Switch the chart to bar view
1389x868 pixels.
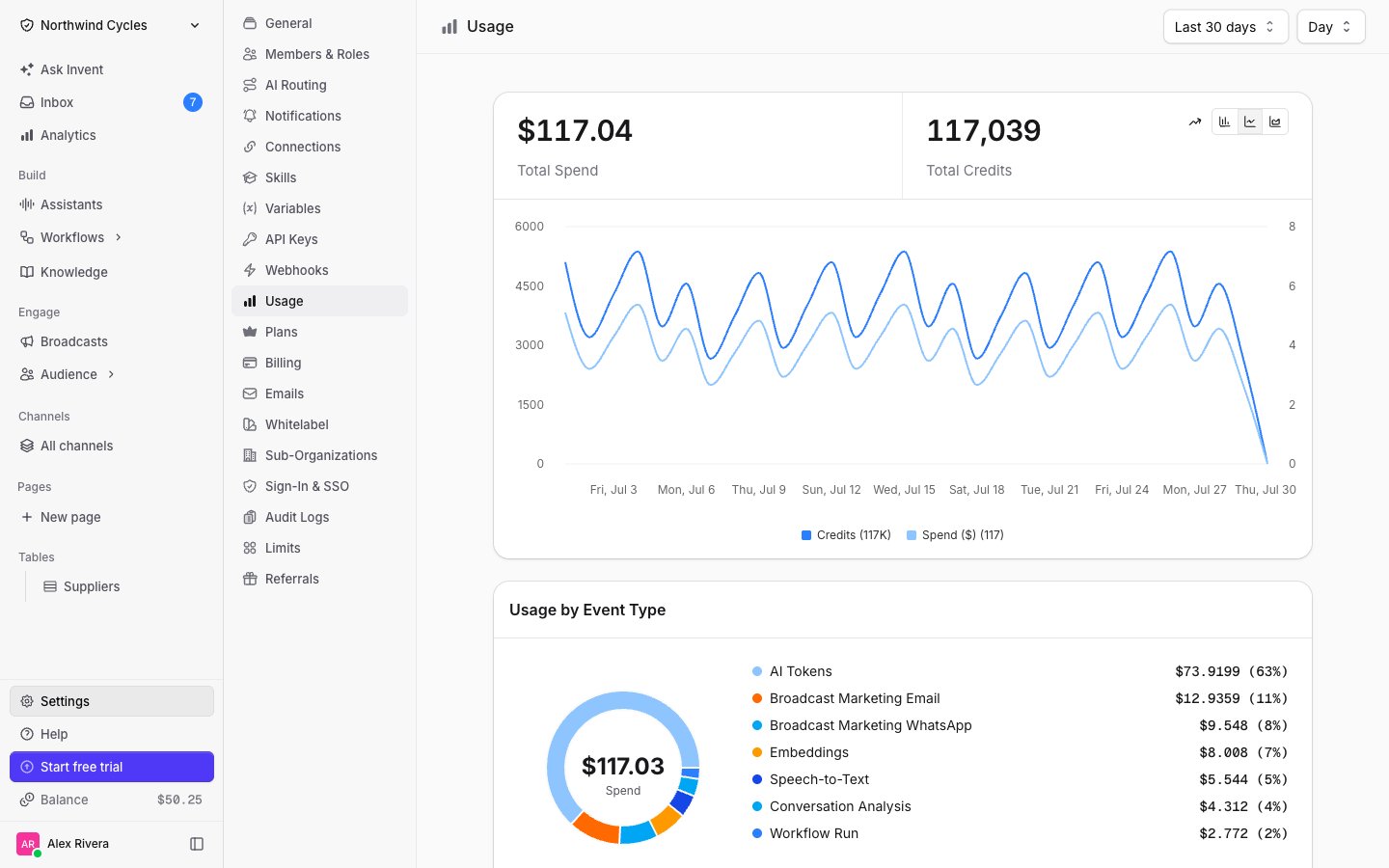click(x=1225, y=122)
